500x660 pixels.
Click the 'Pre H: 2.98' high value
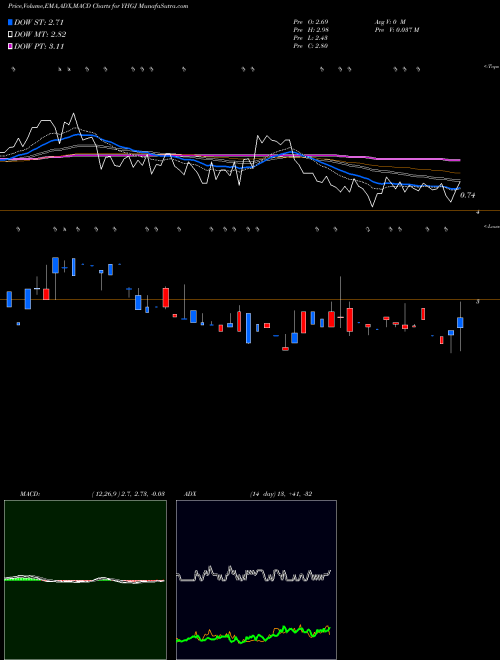pos(311,29)
